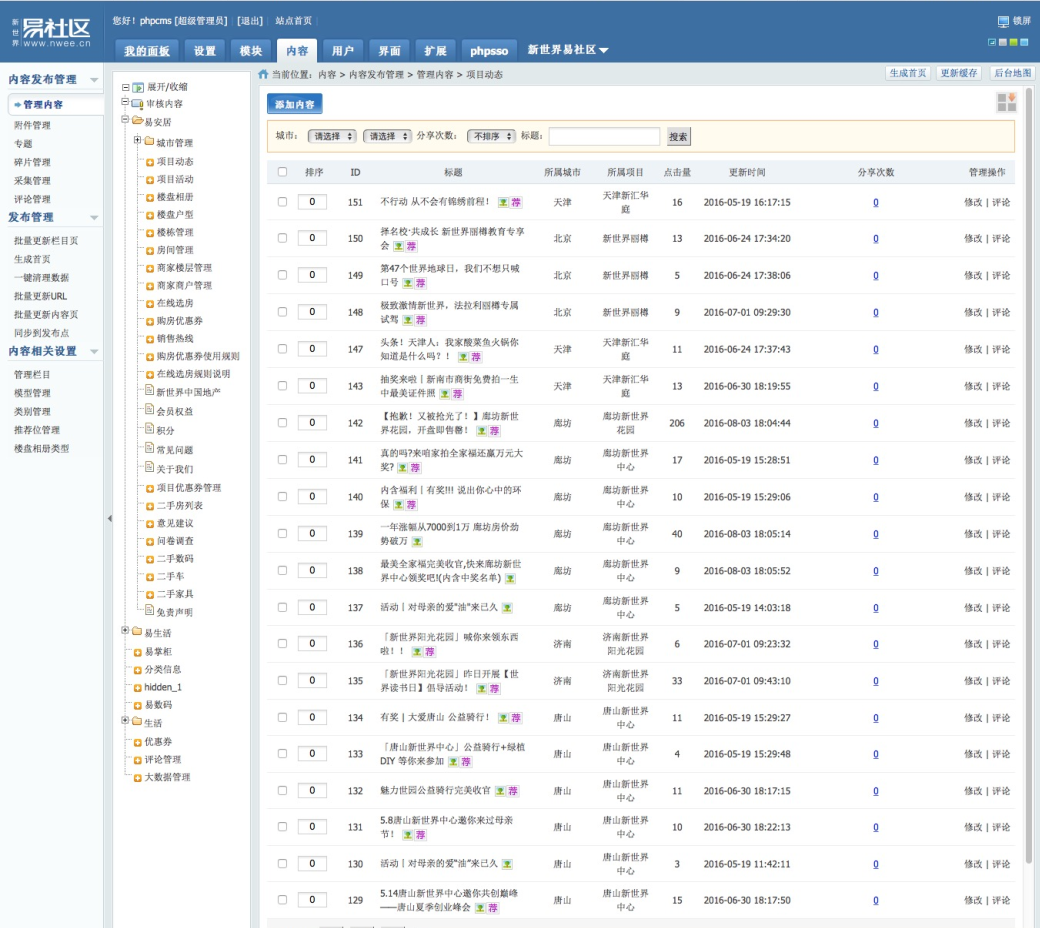Screen dimensions: 1040x928
Task: Check the checkbox for row ID 147
Action: (x=283, y=348)
